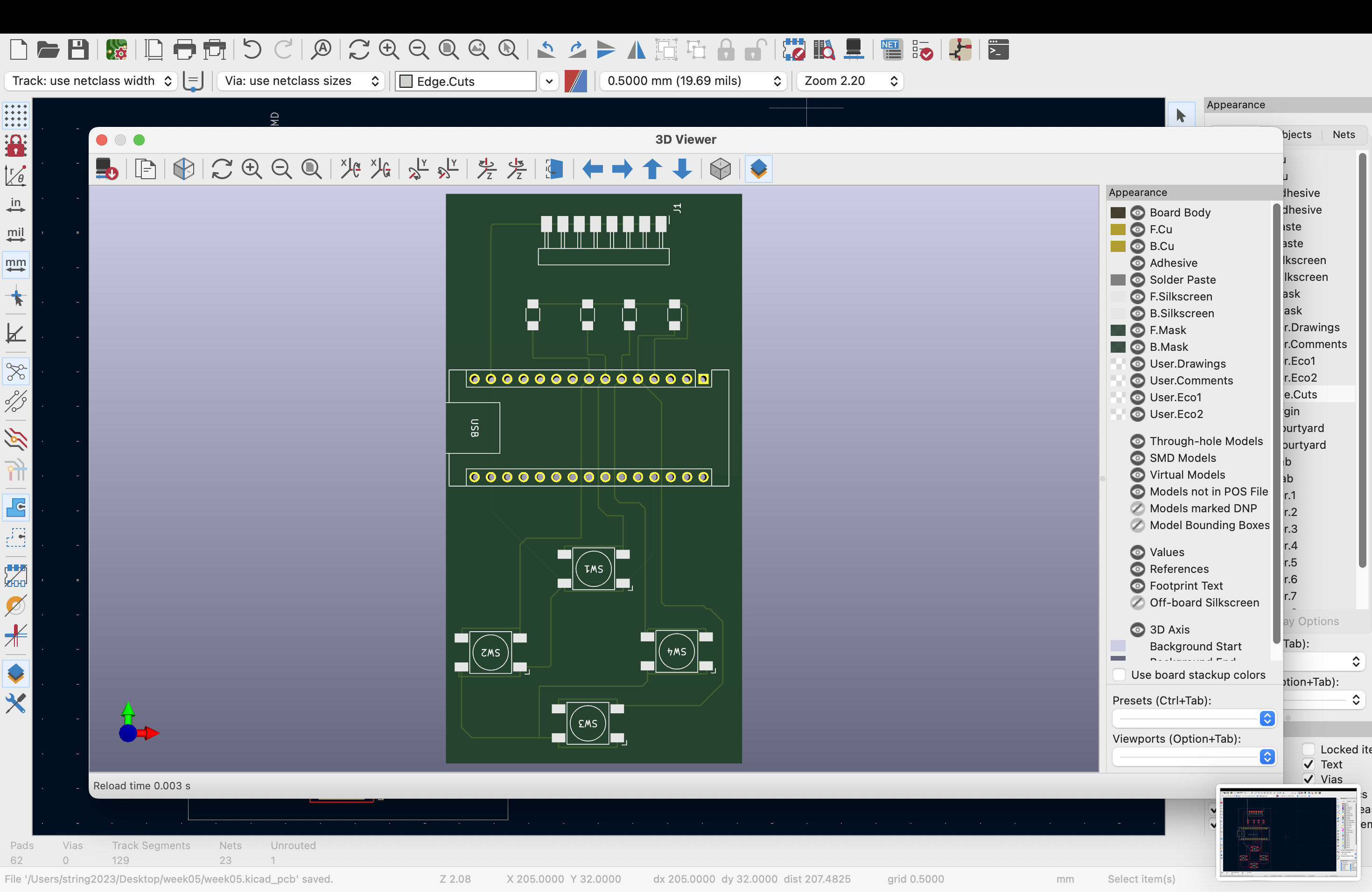Switch to Objects tab in Appearance panel
This screenshot has width=1372, height=892.
pyautogui.click(x=1297, y=134)
